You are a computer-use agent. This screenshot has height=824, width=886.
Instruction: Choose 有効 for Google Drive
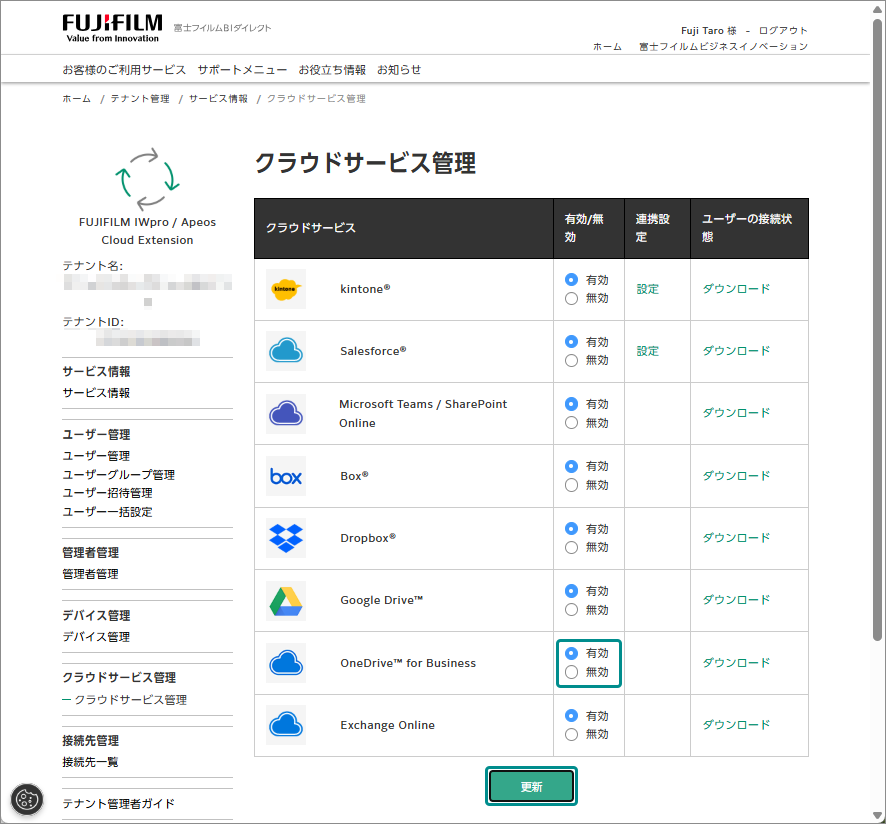pyautogui.click(x=571, y=591)
